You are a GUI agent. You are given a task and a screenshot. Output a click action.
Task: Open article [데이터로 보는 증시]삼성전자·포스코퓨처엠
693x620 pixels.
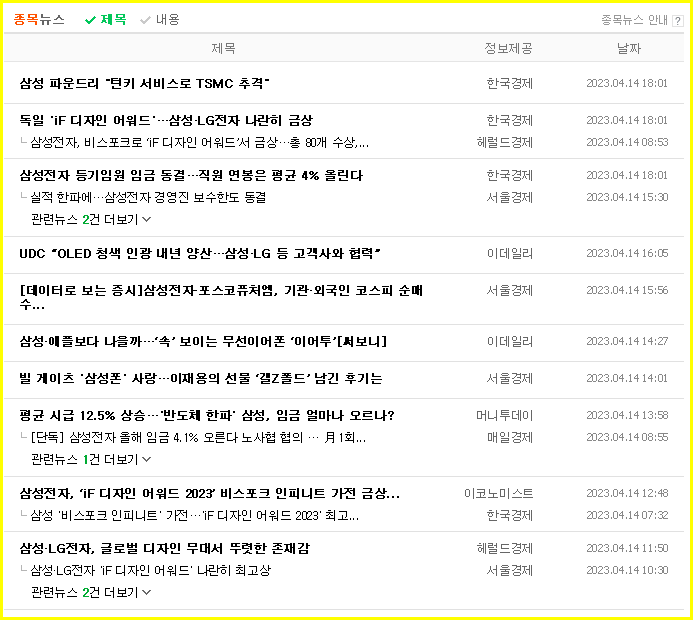tap(221, 297)
